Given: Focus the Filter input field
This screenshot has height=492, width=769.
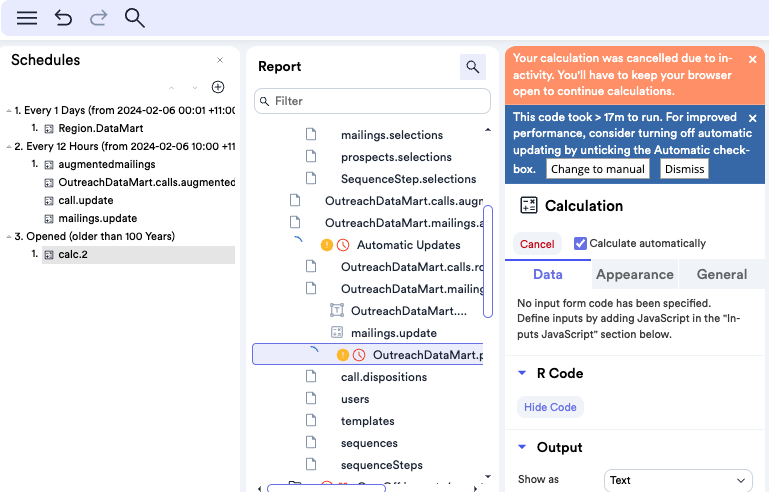Looking at the screenshot, I should point(372,101).
